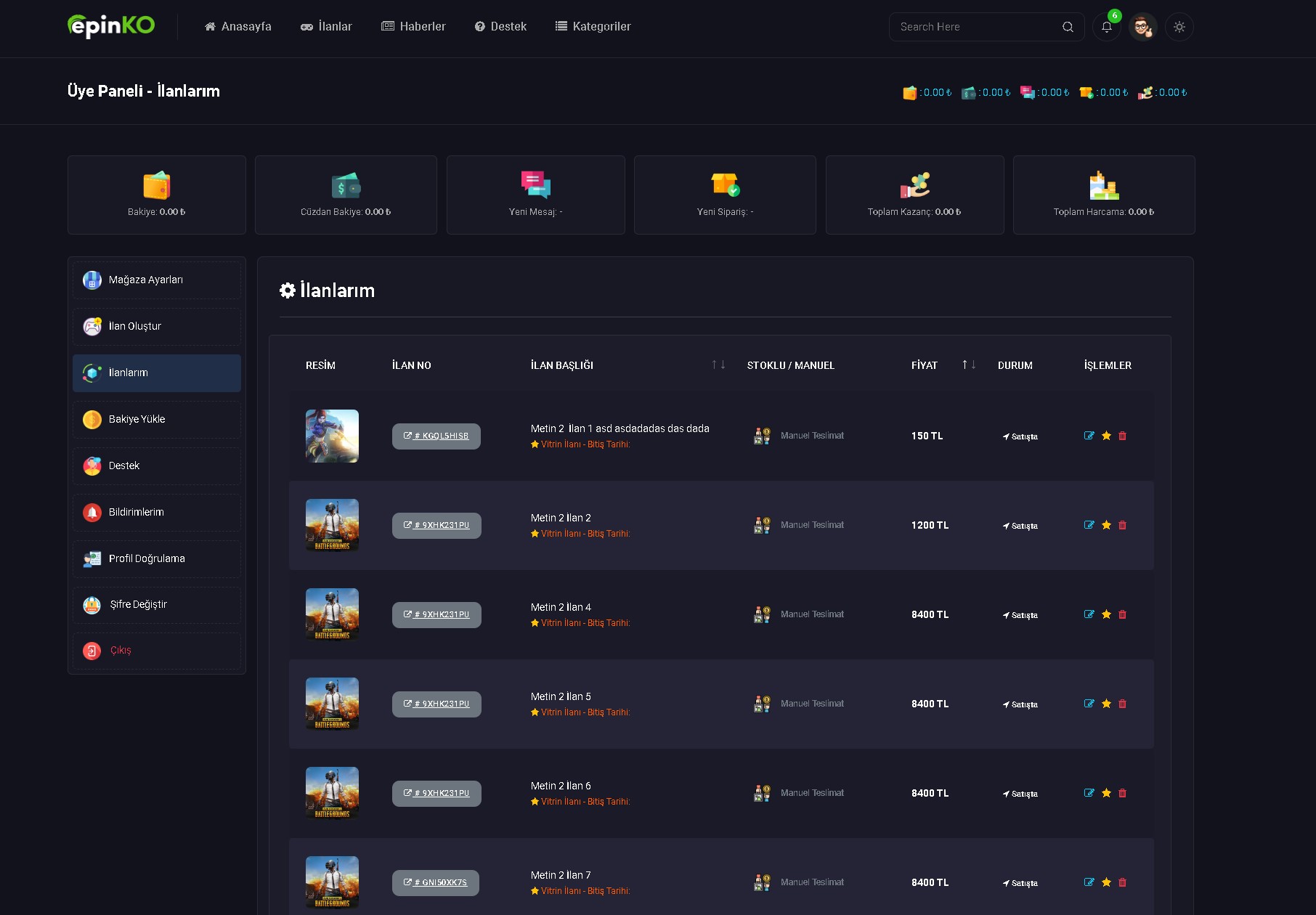The height and width of the screenshot is (915, 1316).
Task: Open Haberler from the top menu
Action: coord(413,26)
